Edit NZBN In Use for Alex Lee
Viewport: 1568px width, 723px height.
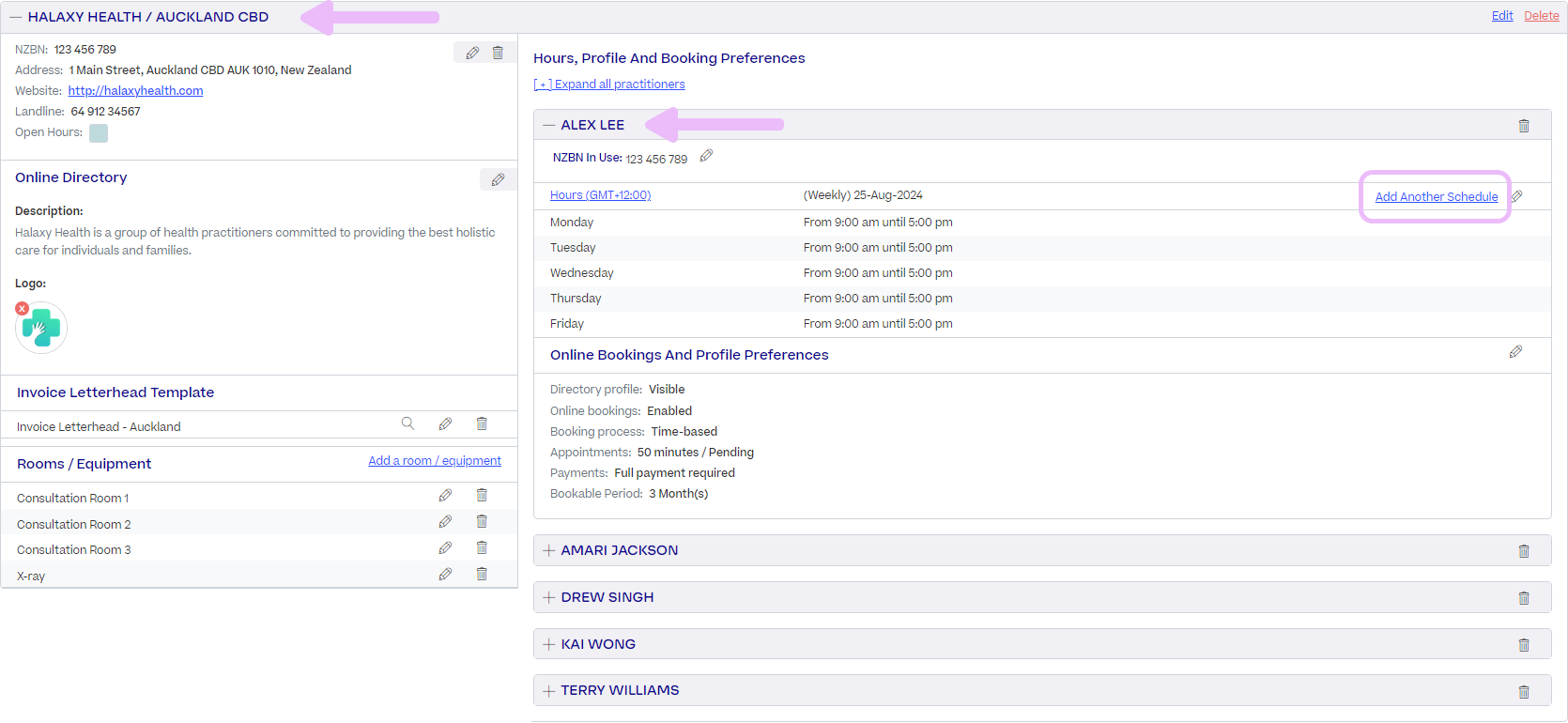click(706, 156)
